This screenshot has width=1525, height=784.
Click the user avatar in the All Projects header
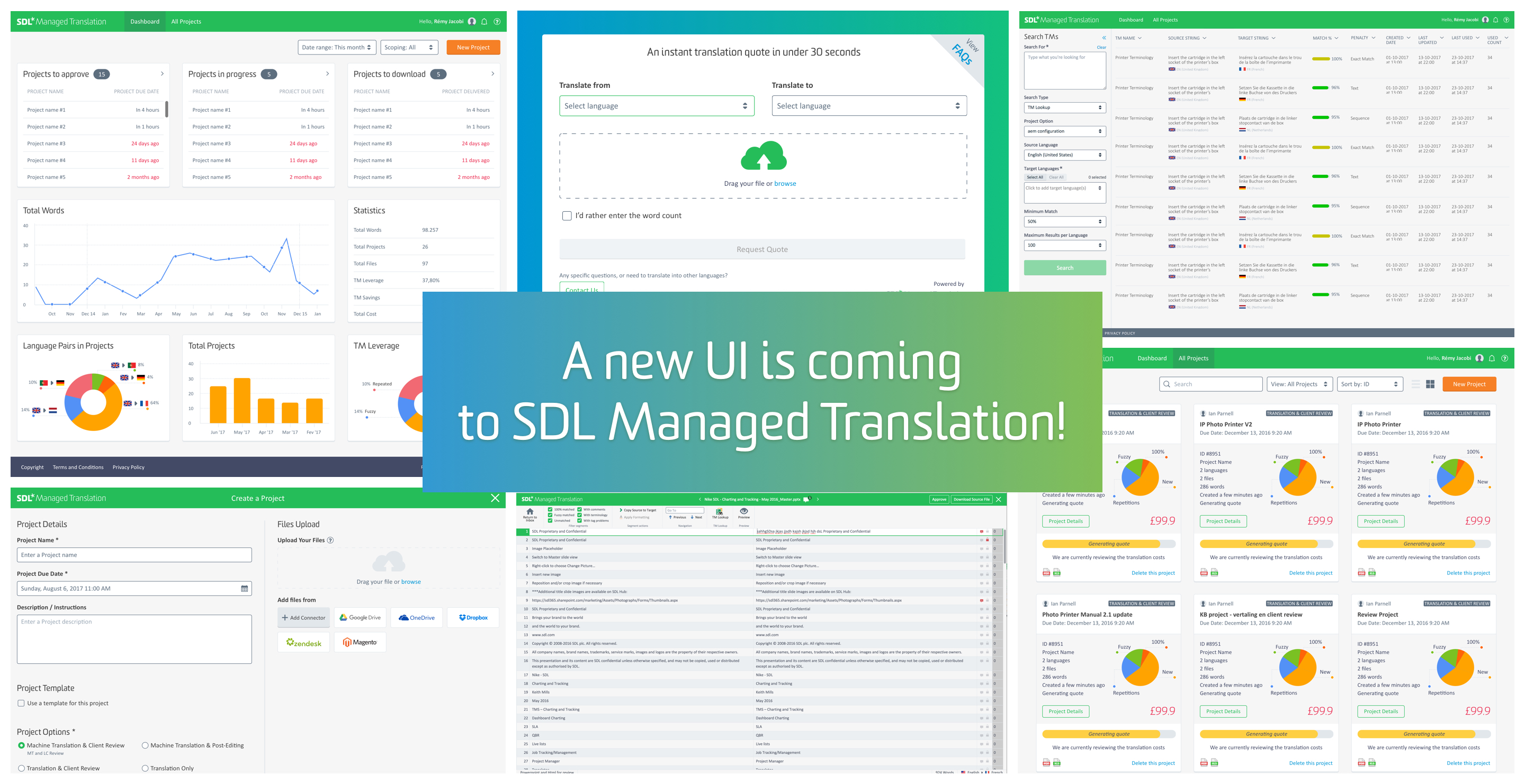point(1479,358)
